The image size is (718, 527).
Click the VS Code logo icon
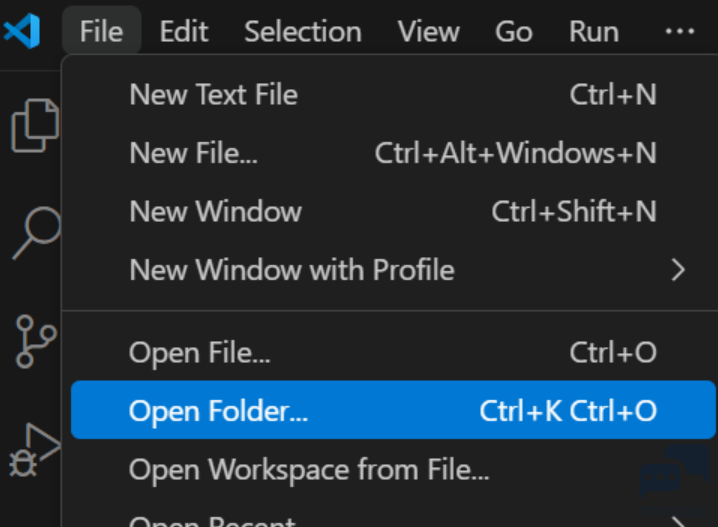tap(22, 31)
